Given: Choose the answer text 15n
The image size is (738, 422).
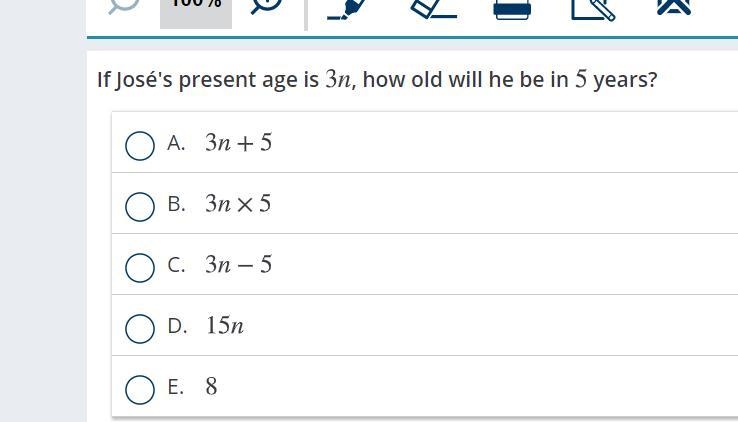Looking at the screenshot, I should (225, 326).
